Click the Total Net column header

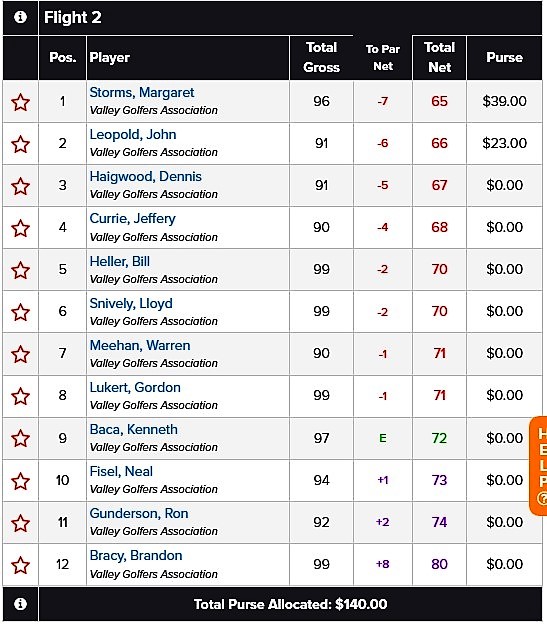(x=439, y=57)
